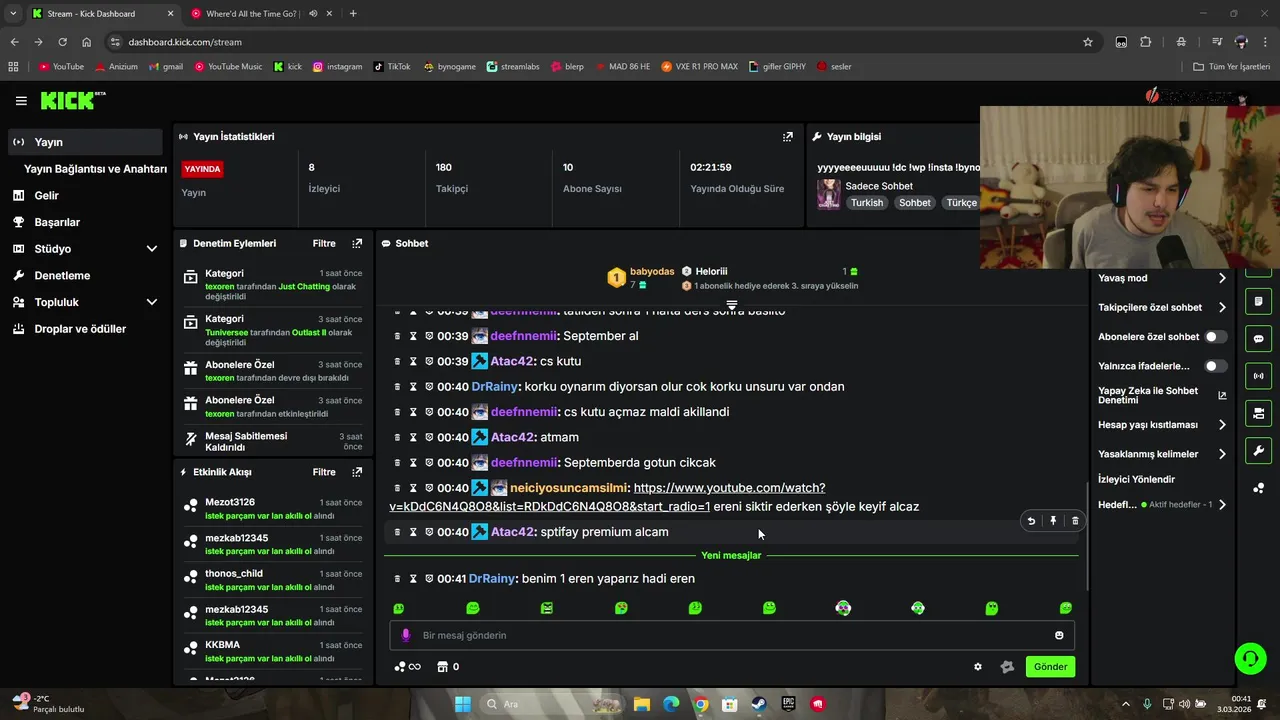Click the three-dots icon in right sidebar
The image size is (1280, 720).
(1258, 488)
